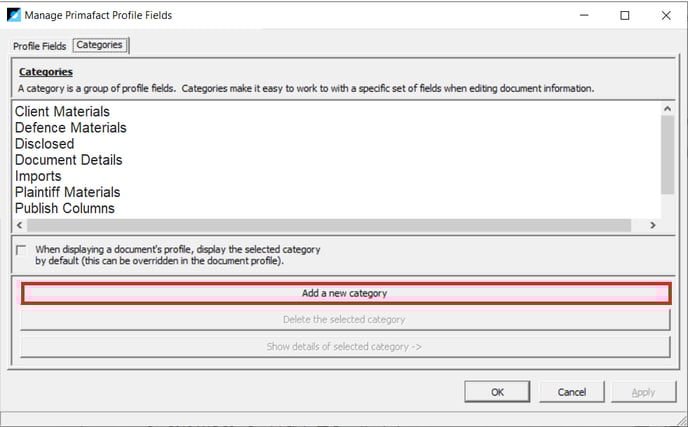Enable display selected category by default checkbox
Viewport: 688px width, 427px height.
coord(21,250)
